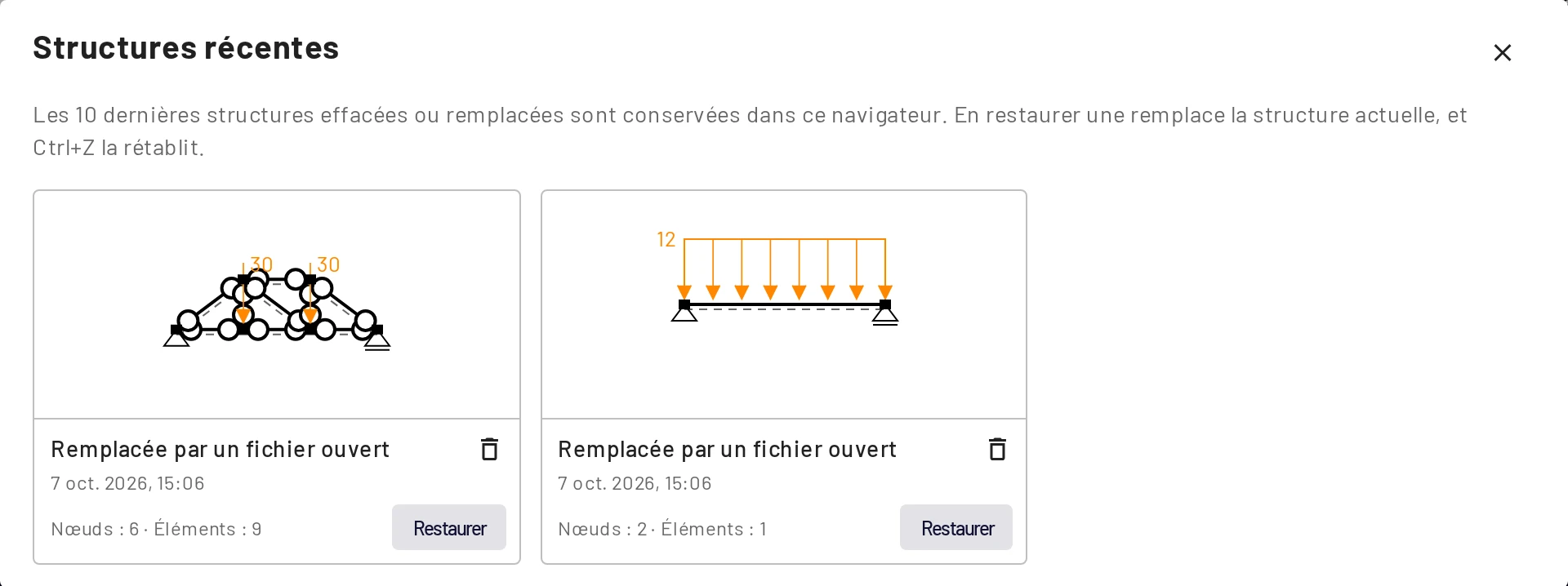Click the 12 load label on beam preview
The image size is (1568, 586).
tap(666, 240)
